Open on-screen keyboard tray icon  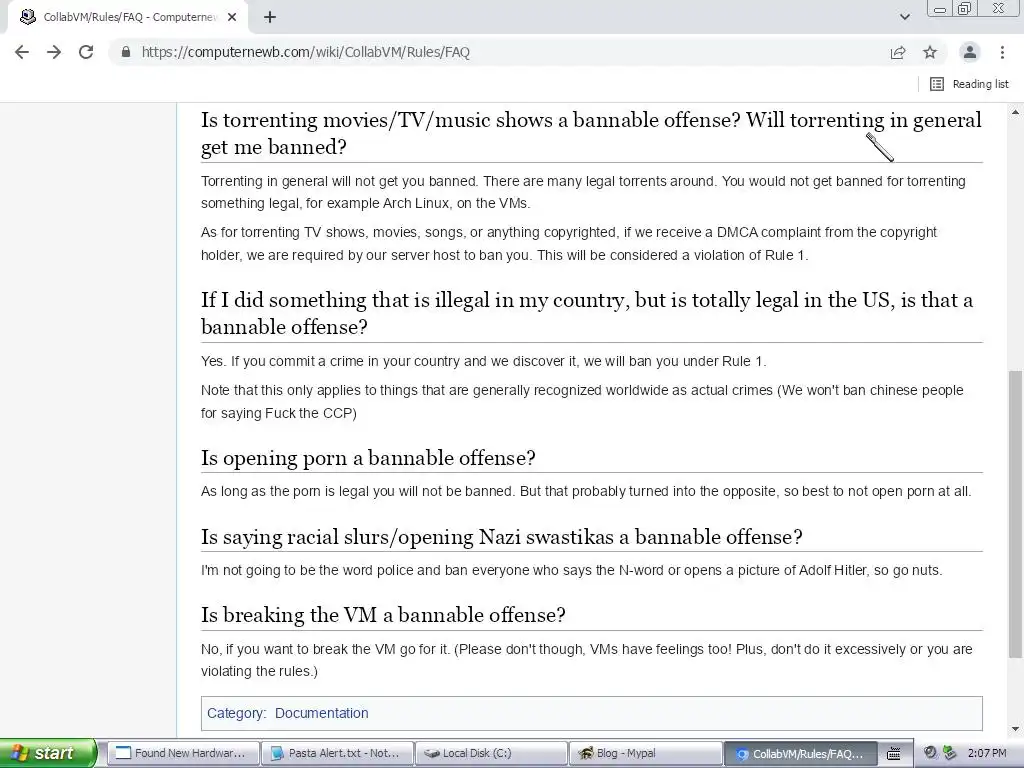tap(895, 753)
